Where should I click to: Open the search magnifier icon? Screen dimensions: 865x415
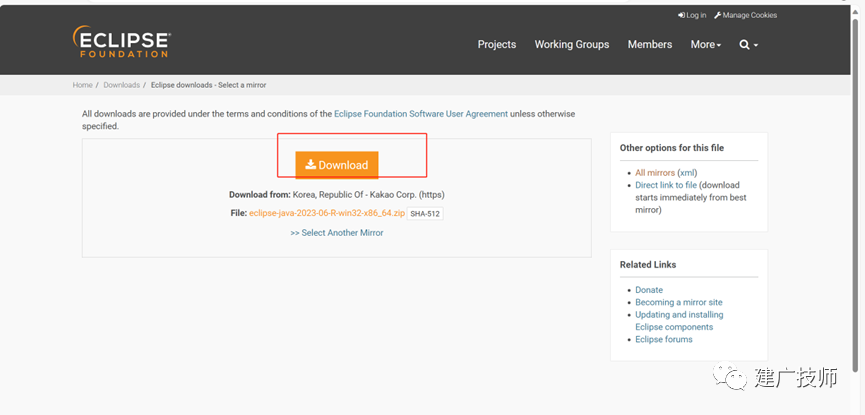[x=744, y=45]
